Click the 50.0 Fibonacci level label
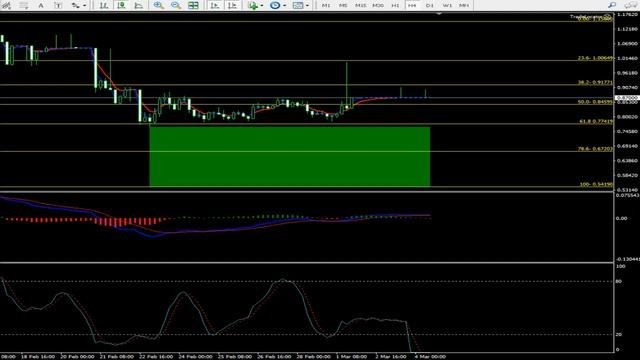The width and height of the screenshot is (640, 360). pyautogui.click(x=595, y=102)
